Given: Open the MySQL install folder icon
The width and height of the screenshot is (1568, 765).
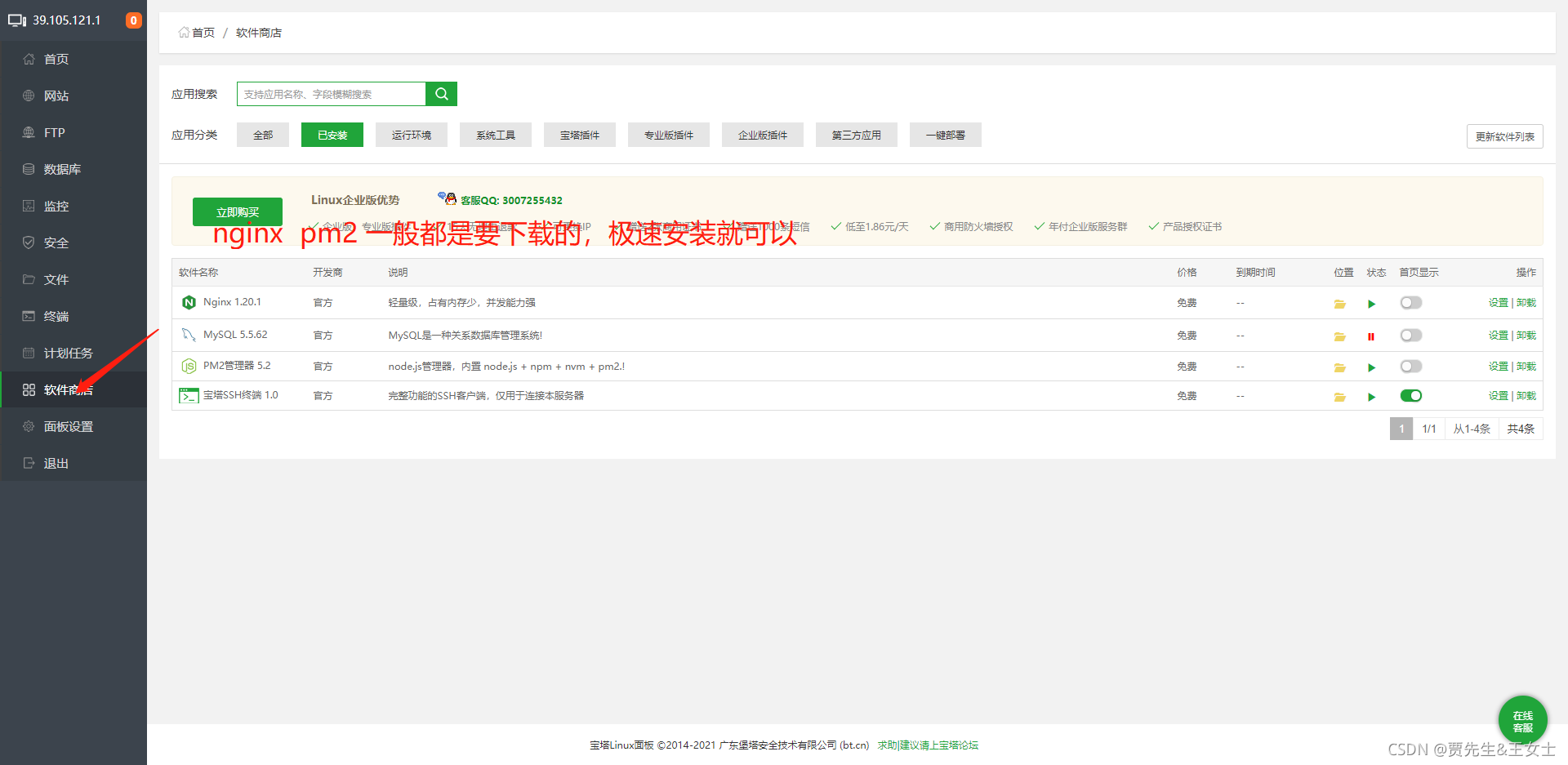Looking at the screenshot, I should coord(1339,336).
